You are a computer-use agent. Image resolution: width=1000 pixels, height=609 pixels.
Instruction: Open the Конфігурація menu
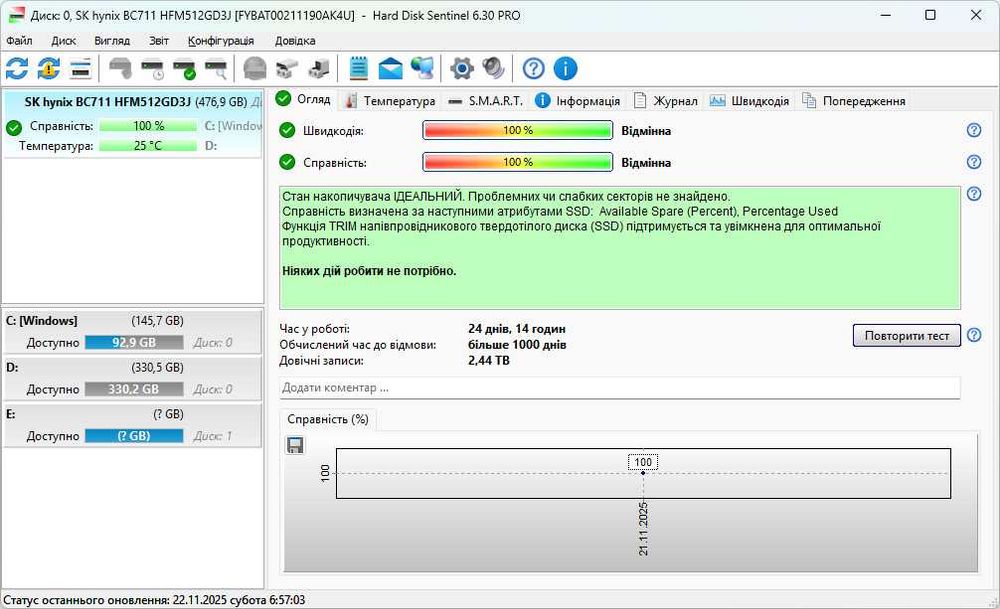pos(221,41)
